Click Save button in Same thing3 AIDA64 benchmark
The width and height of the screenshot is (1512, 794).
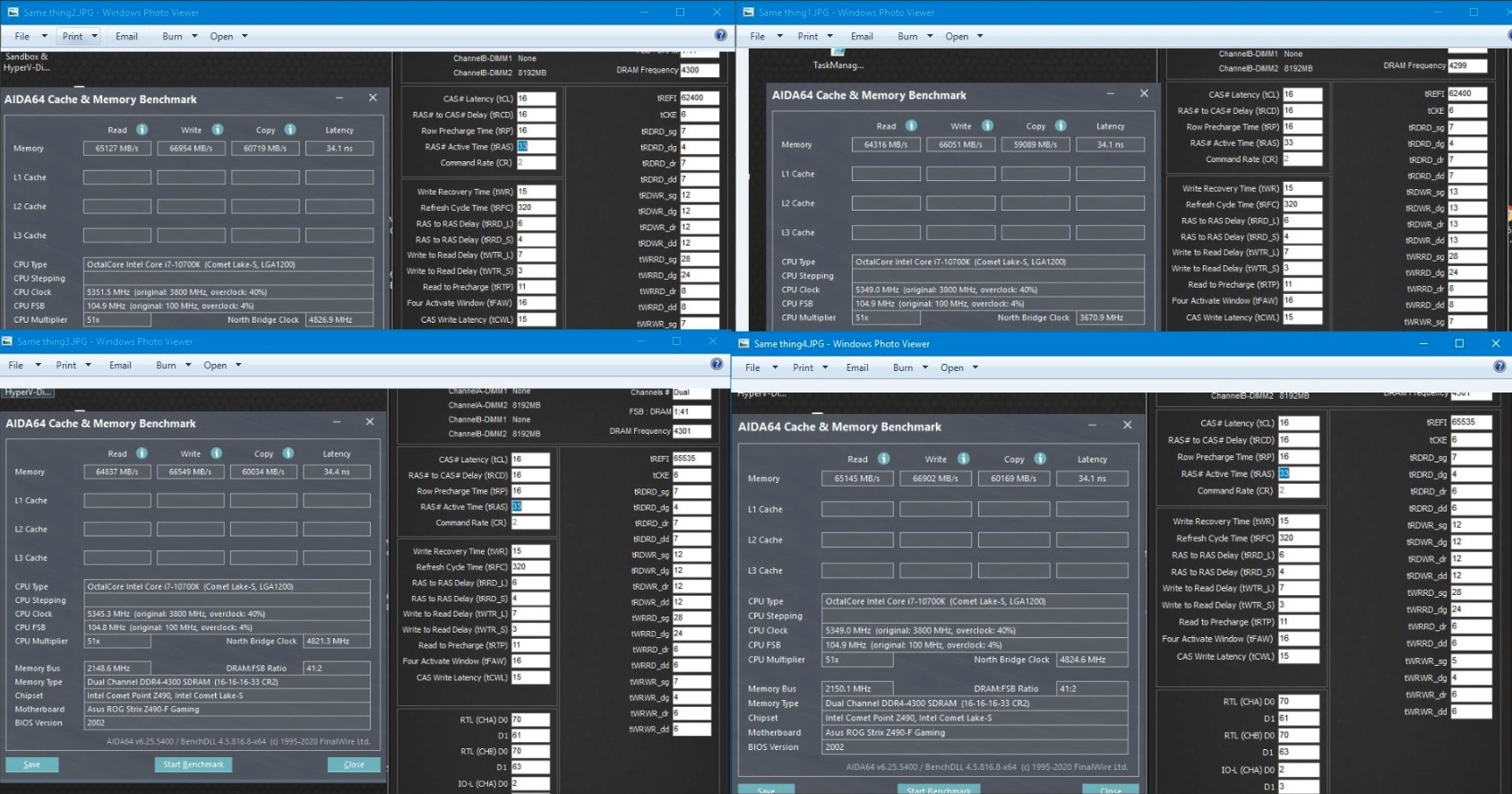pyautogui.click(x=32, y=764)
